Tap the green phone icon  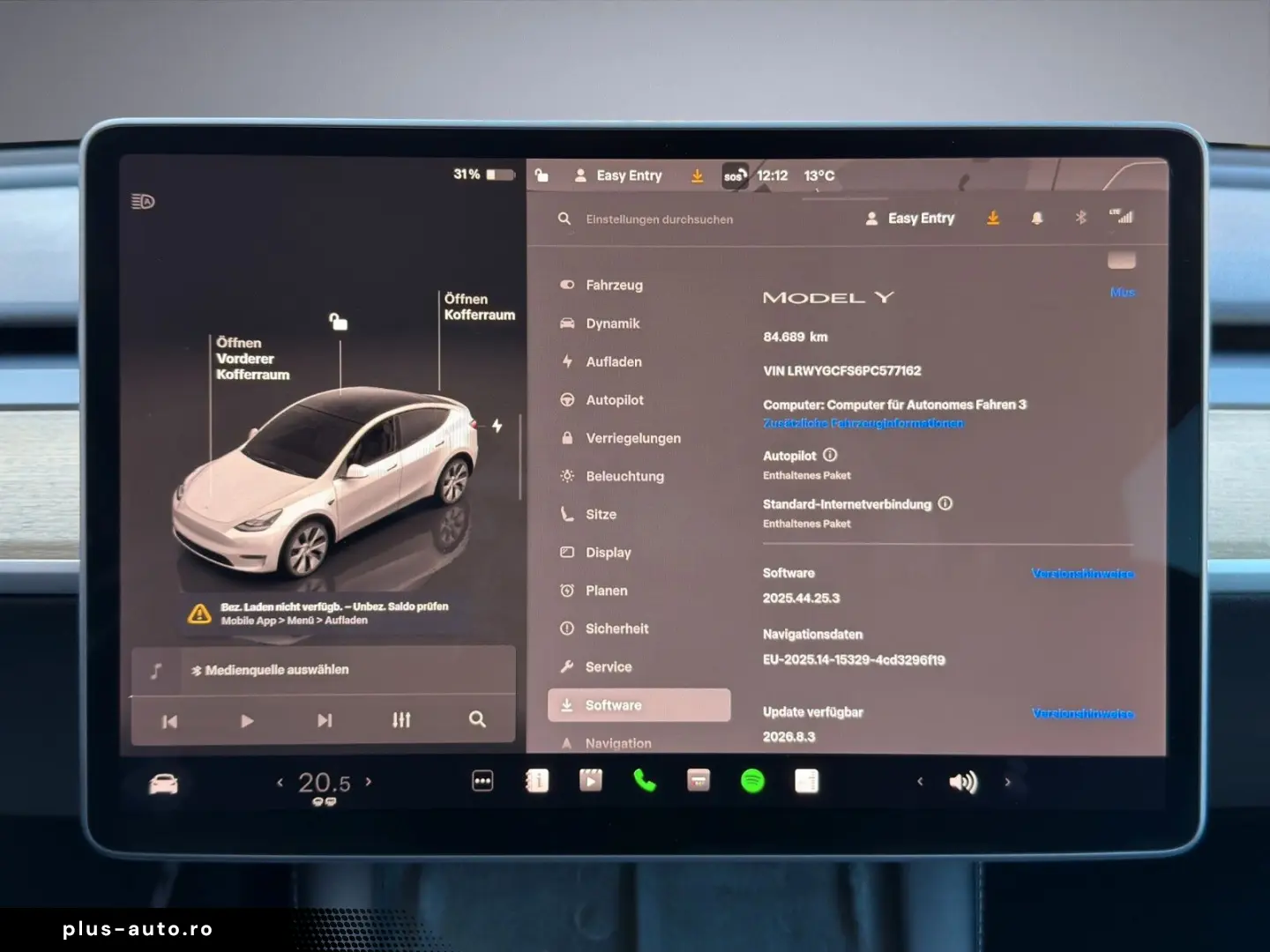(645, 781)
